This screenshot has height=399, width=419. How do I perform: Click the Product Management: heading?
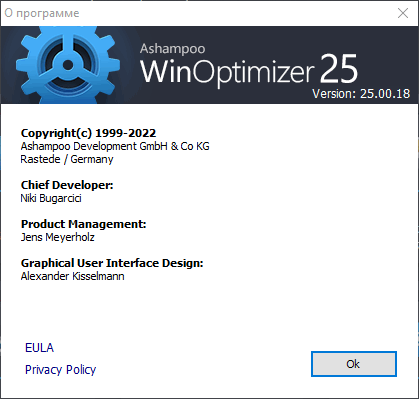83,224
